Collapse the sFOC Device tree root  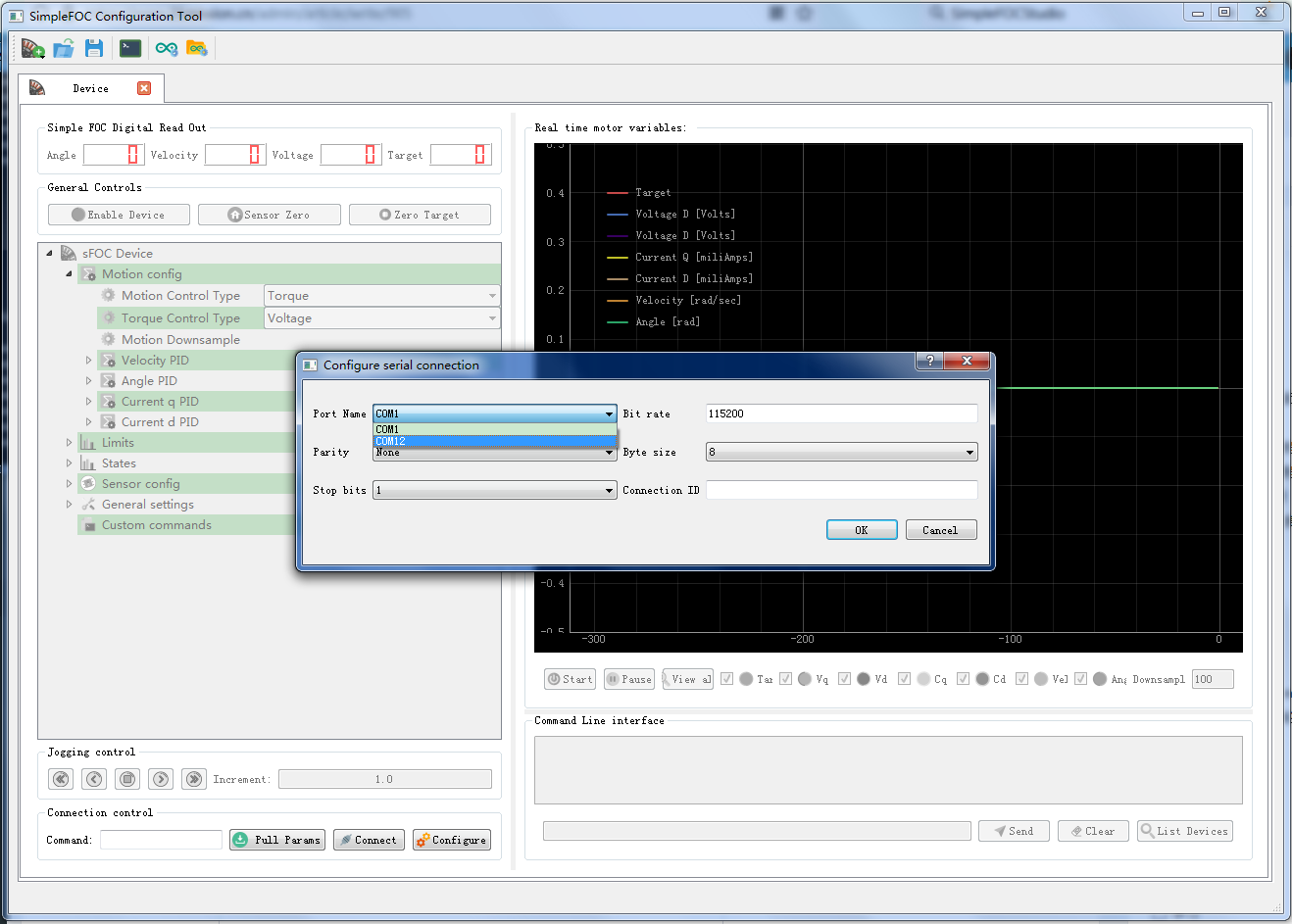[50, 253]
